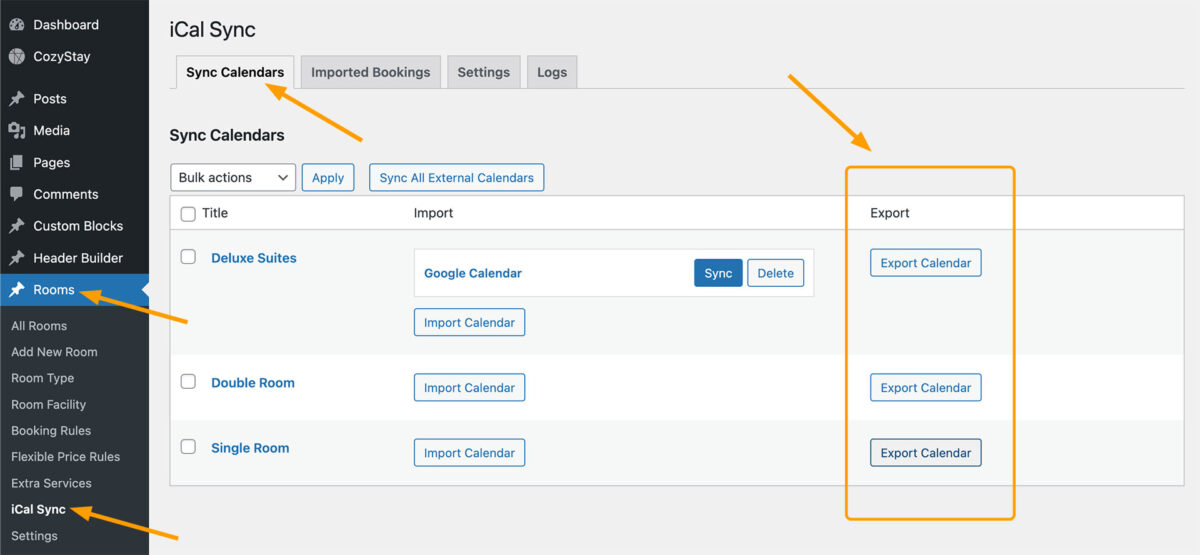Viewport: 1200px width, 555px height.
Task: Open the Double Room link
Action: click(x=253, y=383)
